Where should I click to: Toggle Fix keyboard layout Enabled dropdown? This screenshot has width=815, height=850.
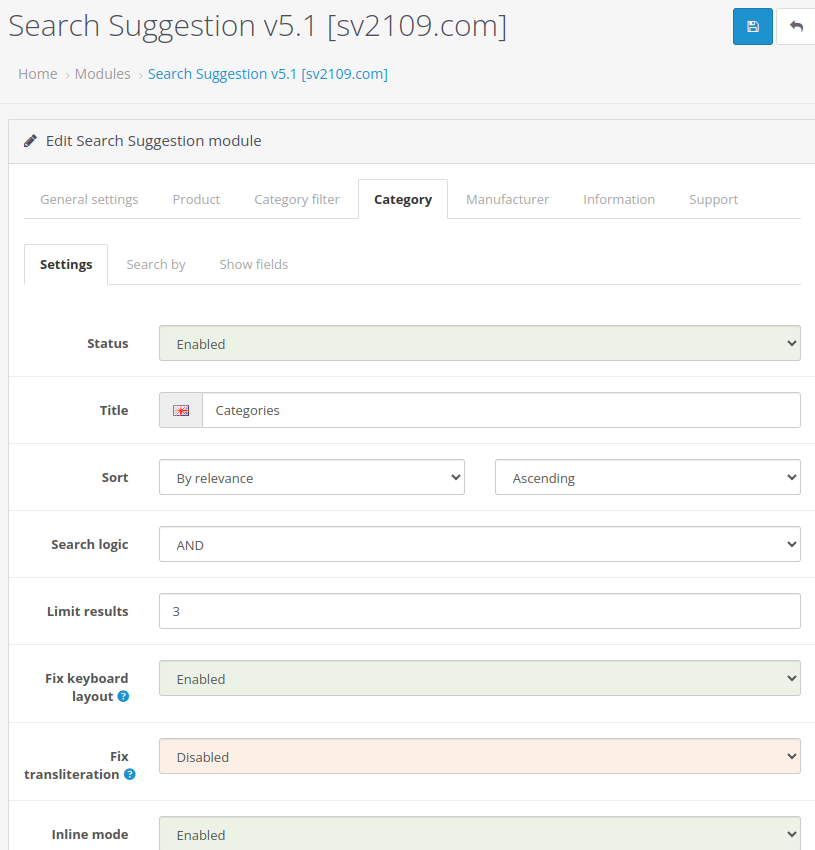tap(480, 678)
